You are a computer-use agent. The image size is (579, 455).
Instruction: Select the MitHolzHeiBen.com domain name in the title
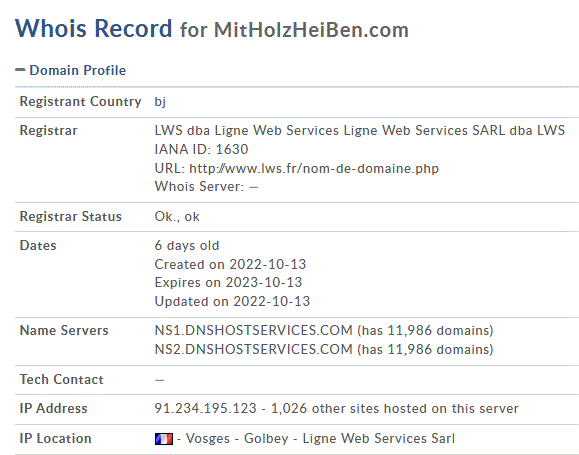tap(311, 30)
